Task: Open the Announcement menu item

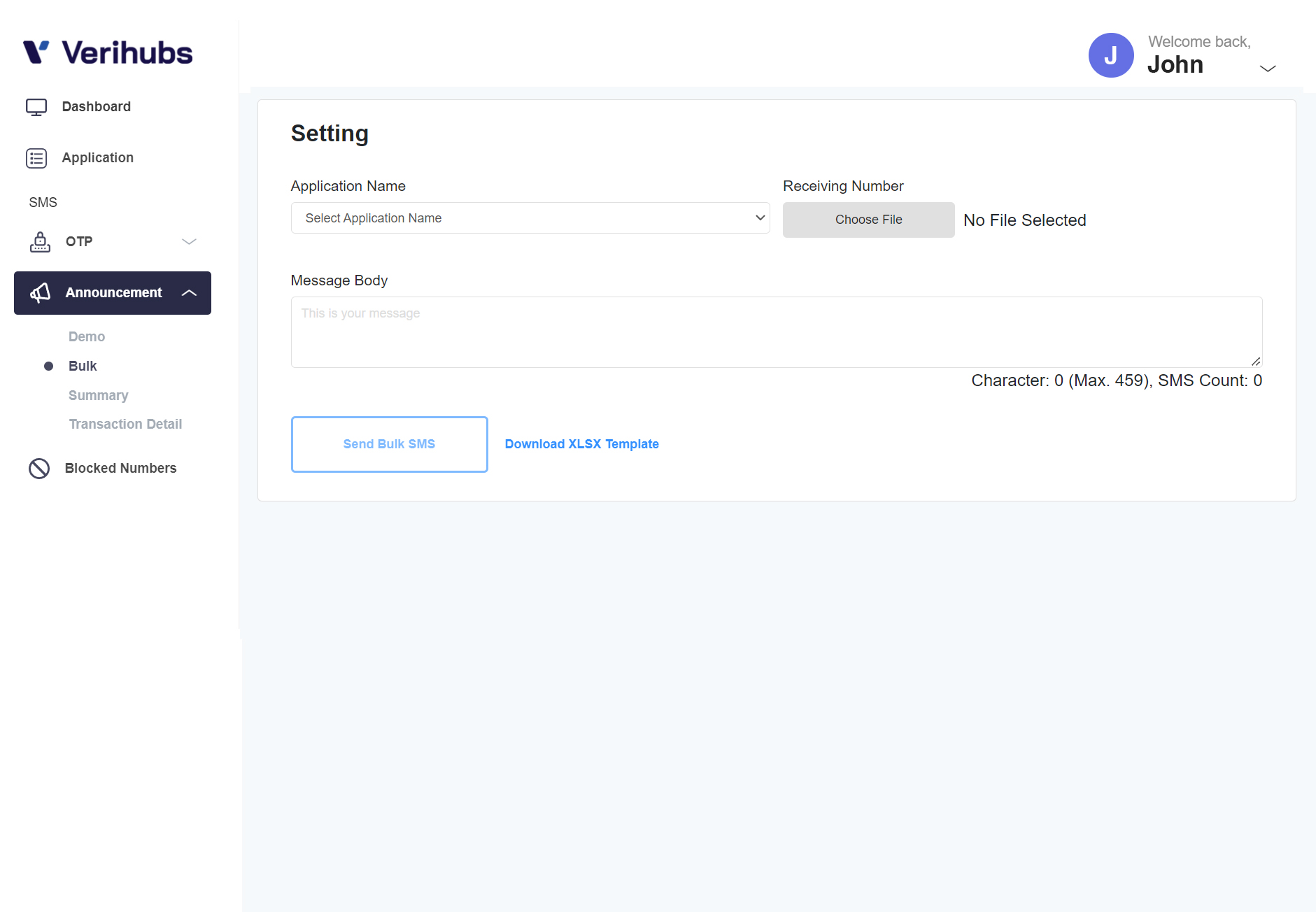Action: pos(112,293)
